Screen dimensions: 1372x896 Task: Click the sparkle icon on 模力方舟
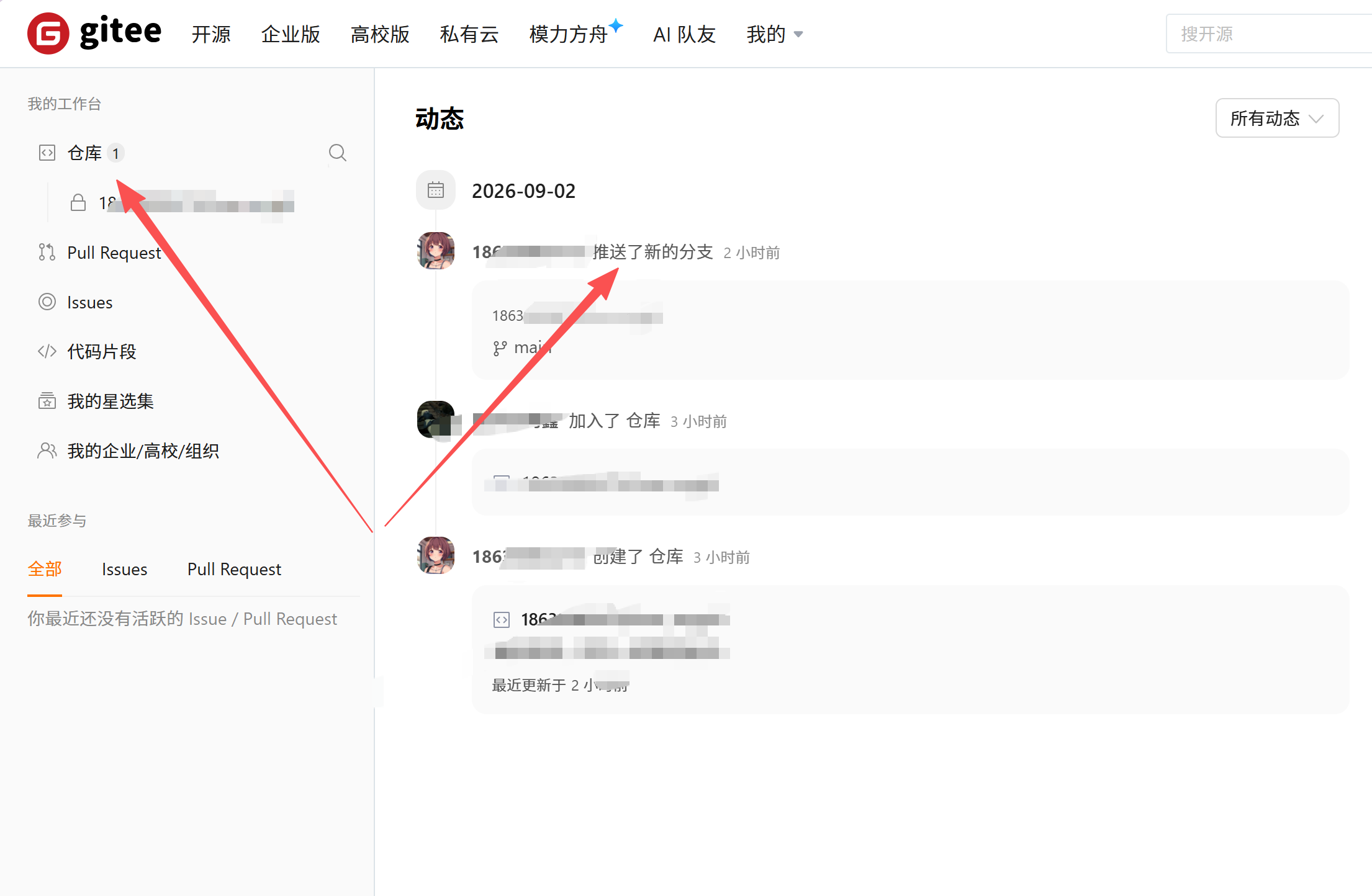click(616, 25)
